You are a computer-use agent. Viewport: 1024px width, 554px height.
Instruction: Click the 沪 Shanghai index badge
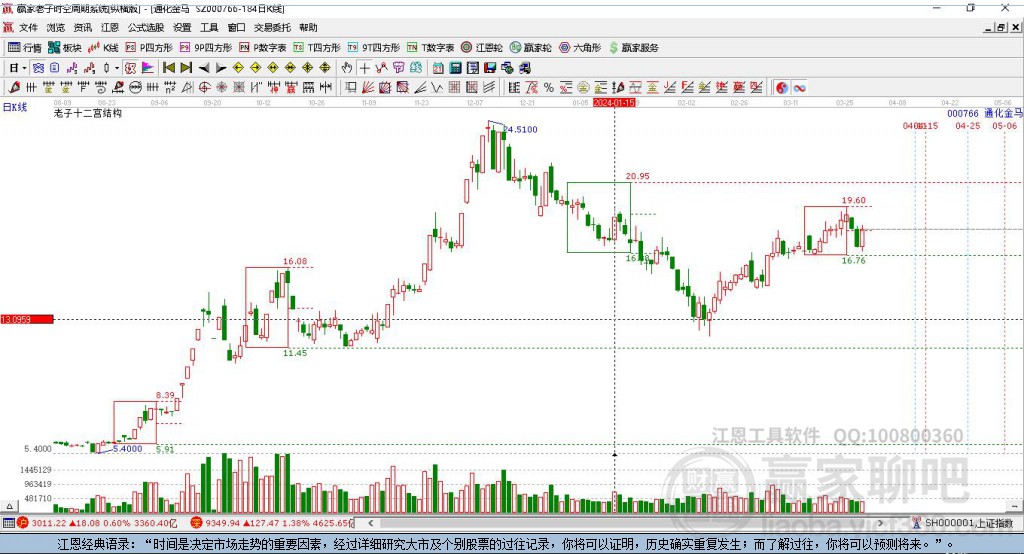point(24,523)
